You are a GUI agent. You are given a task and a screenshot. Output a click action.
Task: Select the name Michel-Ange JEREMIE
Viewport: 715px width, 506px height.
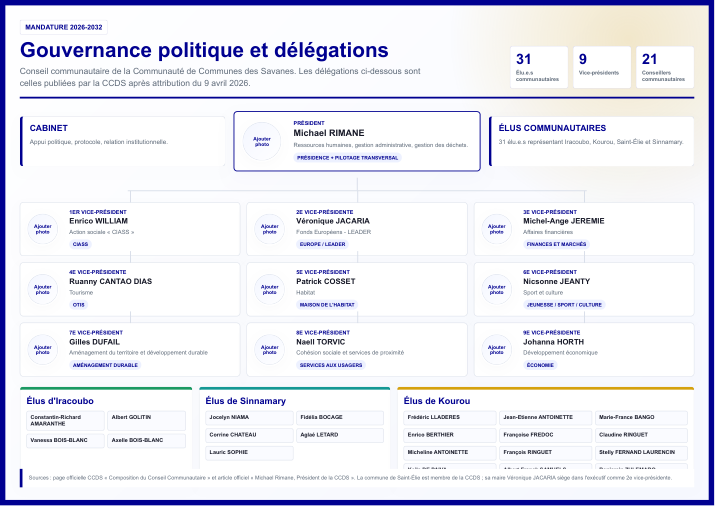(564, 221)
